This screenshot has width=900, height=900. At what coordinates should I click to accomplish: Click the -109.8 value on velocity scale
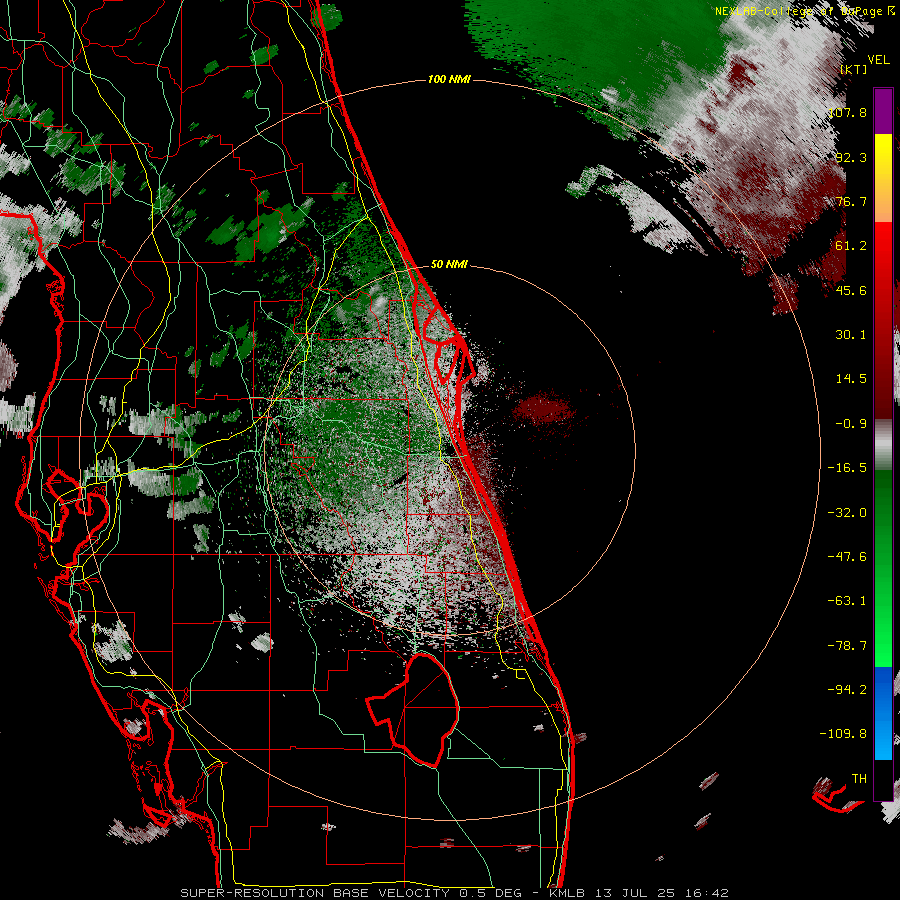(843, 734)
